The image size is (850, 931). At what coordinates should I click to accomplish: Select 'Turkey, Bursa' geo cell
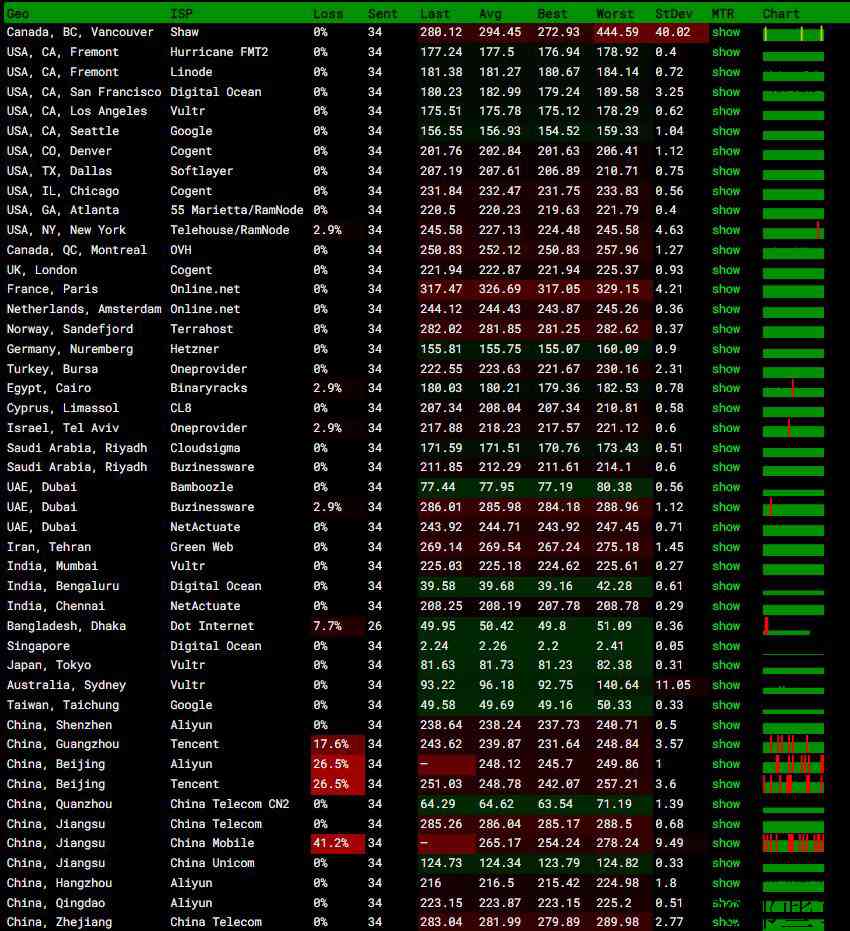pyautogui.click(x=52, y=369)
